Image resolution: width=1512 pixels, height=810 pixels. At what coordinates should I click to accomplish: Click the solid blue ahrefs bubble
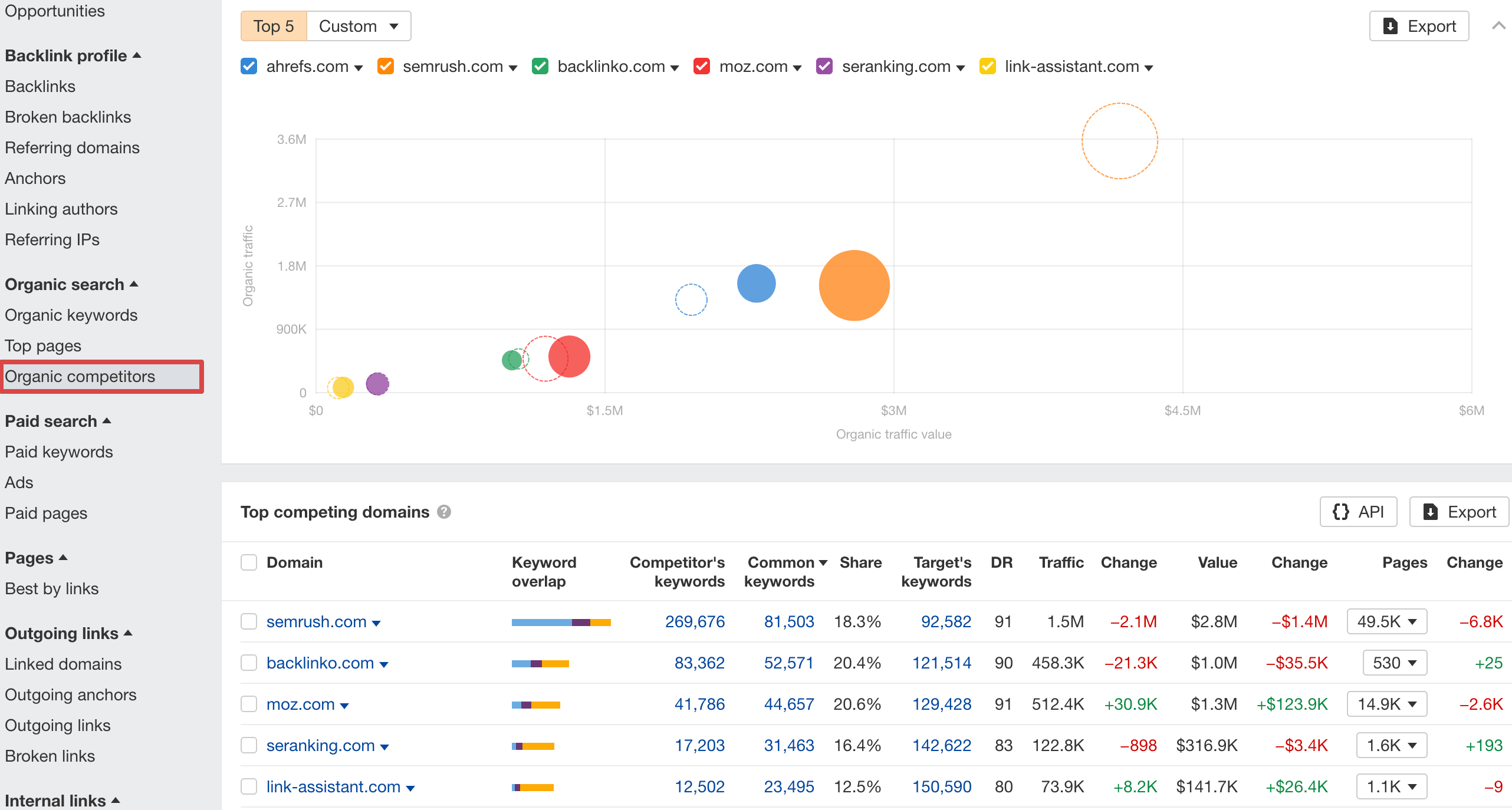(756, 283)
